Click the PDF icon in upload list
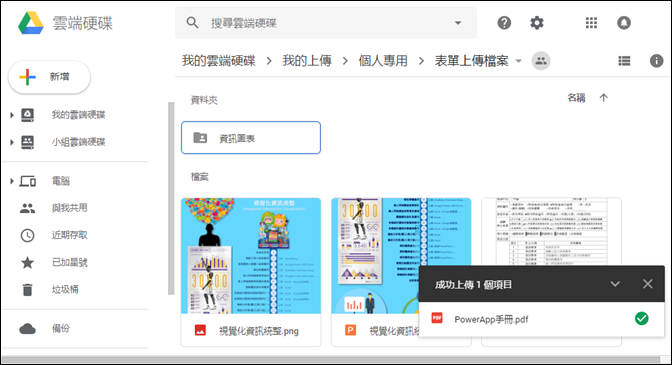Screen dimensions: 672x365 437,318
